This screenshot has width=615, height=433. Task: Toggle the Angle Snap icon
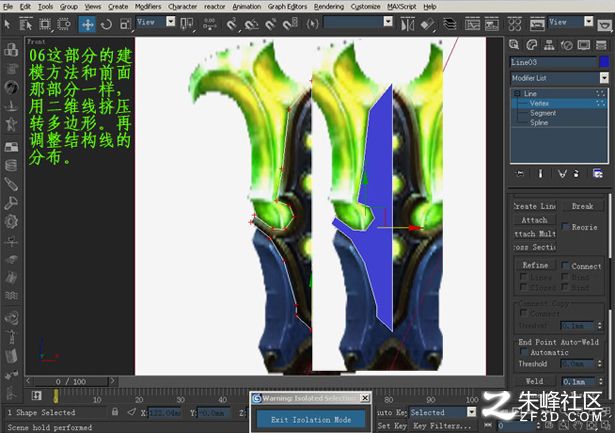point(251,24)
